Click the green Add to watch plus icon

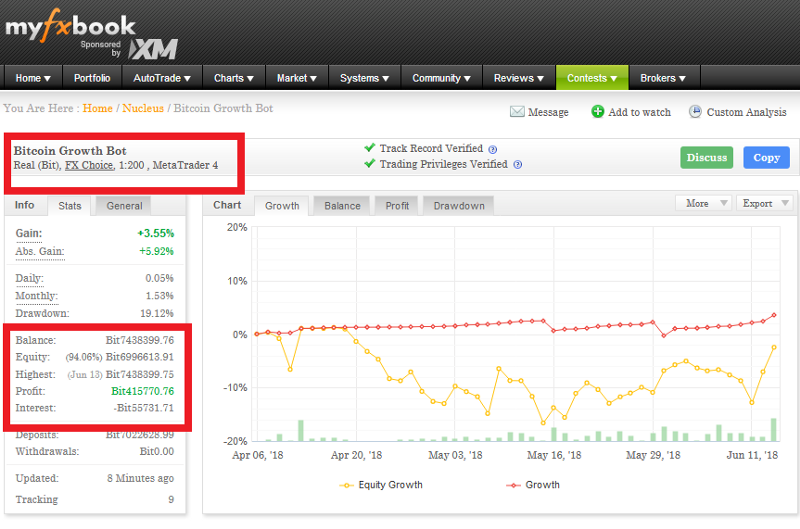click(x=597, y=111)
